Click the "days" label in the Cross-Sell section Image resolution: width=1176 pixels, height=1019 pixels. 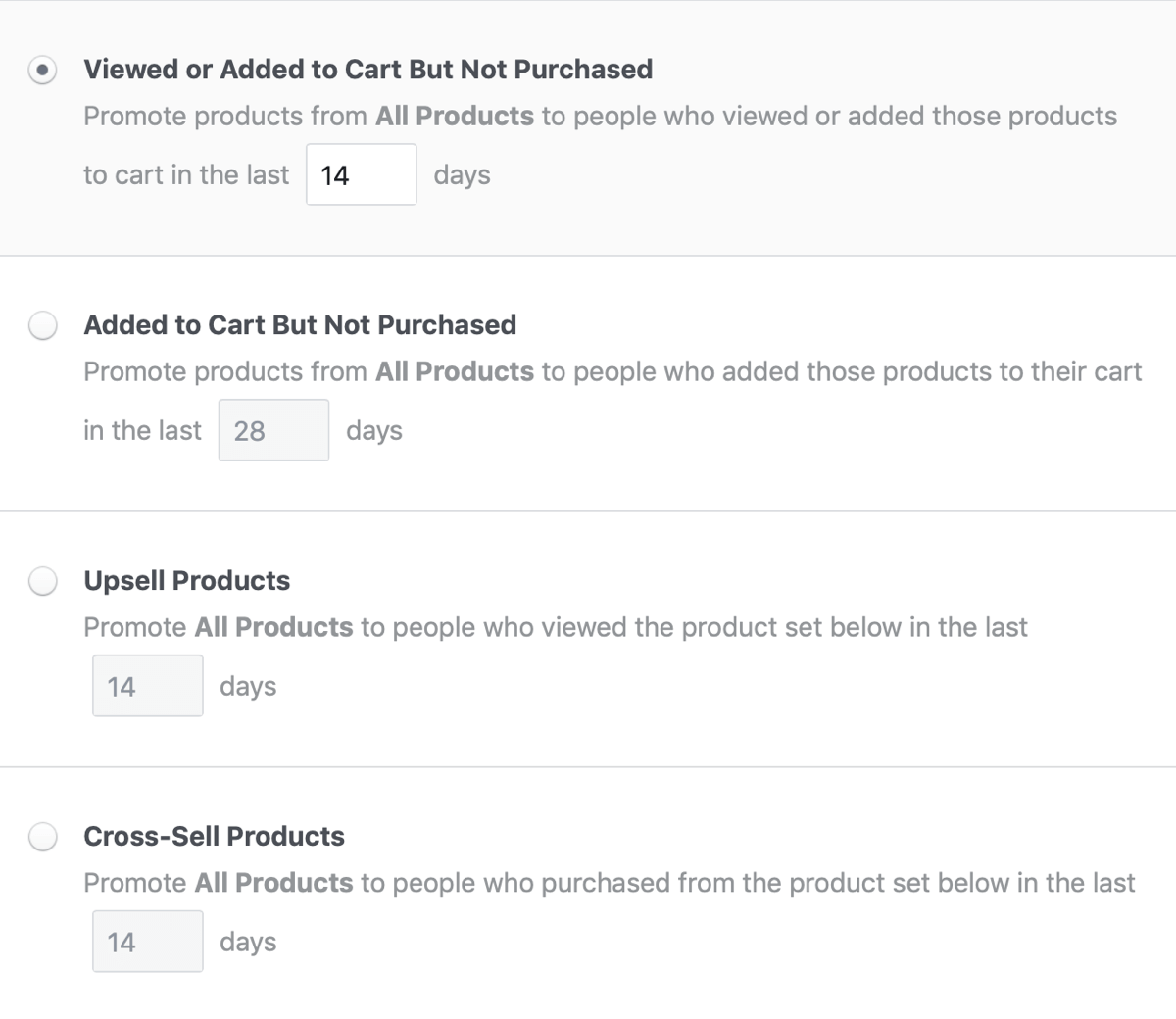[x=248, y=943]
